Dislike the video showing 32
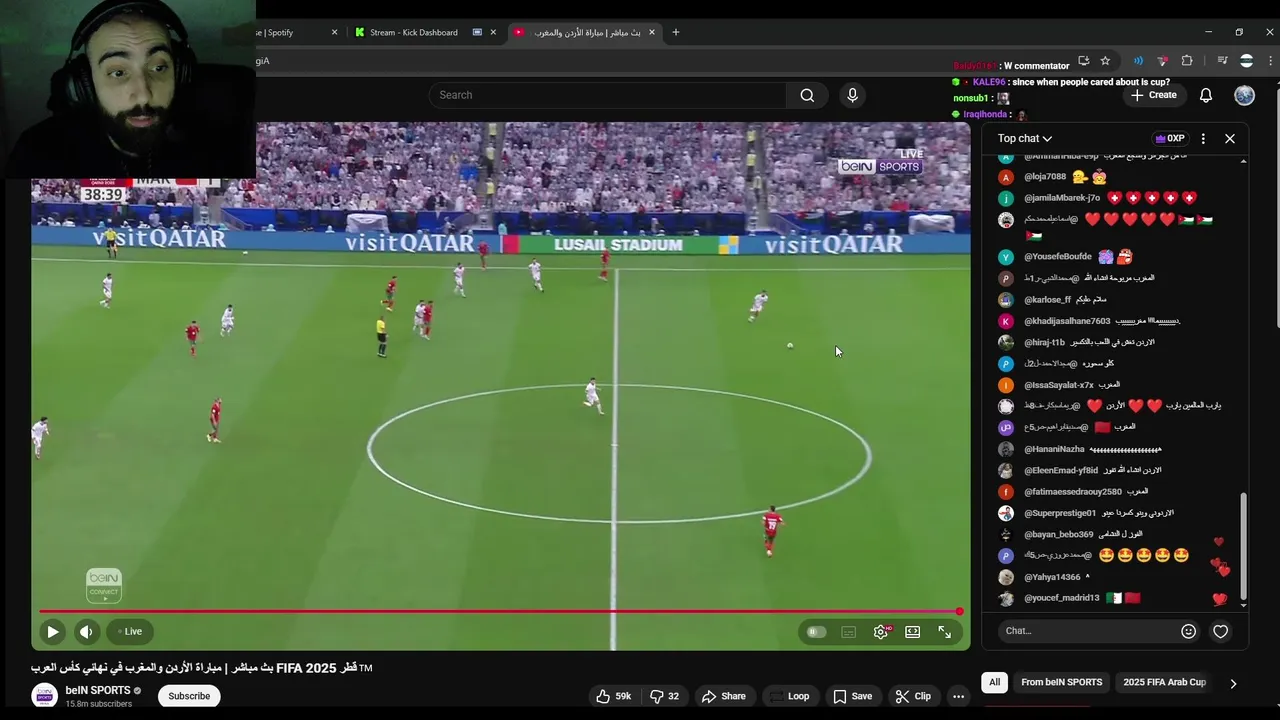This screenshot has height=720, width=1280. pos(665,696)
